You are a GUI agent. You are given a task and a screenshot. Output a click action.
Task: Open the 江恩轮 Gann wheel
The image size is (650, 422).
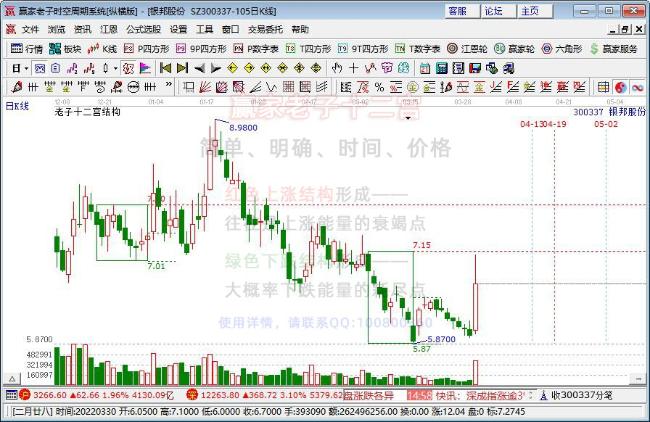tap(467, 49)
